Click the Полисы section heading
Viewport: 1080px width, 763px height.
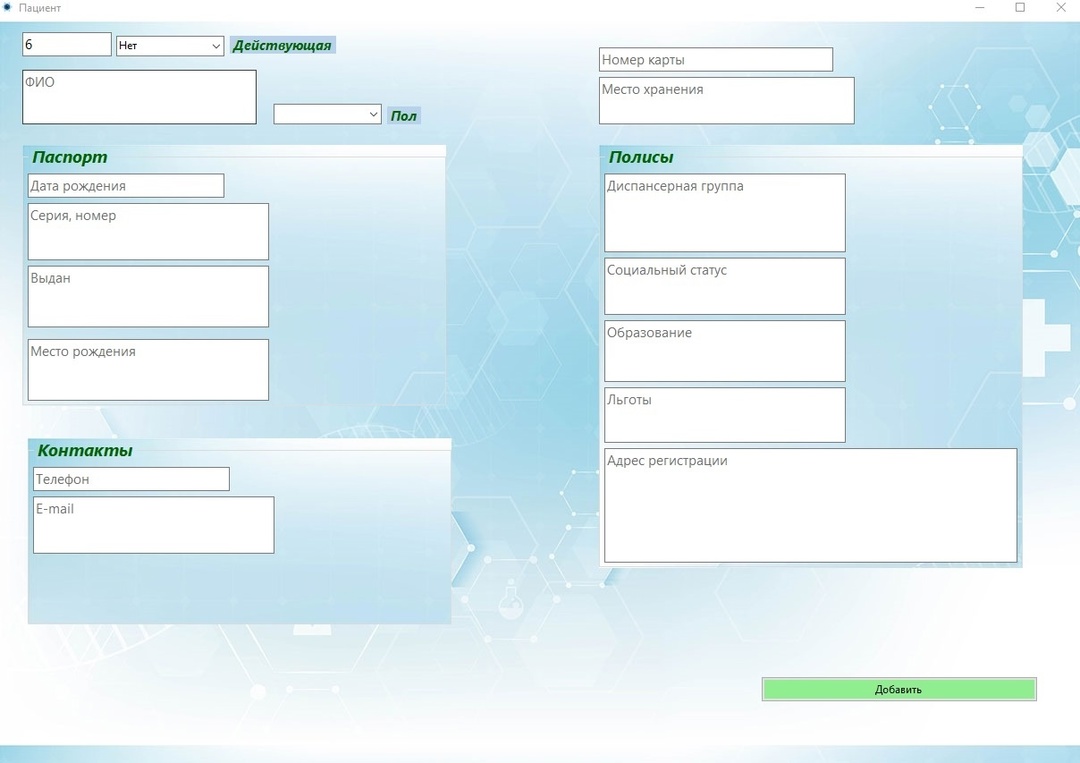641,157
